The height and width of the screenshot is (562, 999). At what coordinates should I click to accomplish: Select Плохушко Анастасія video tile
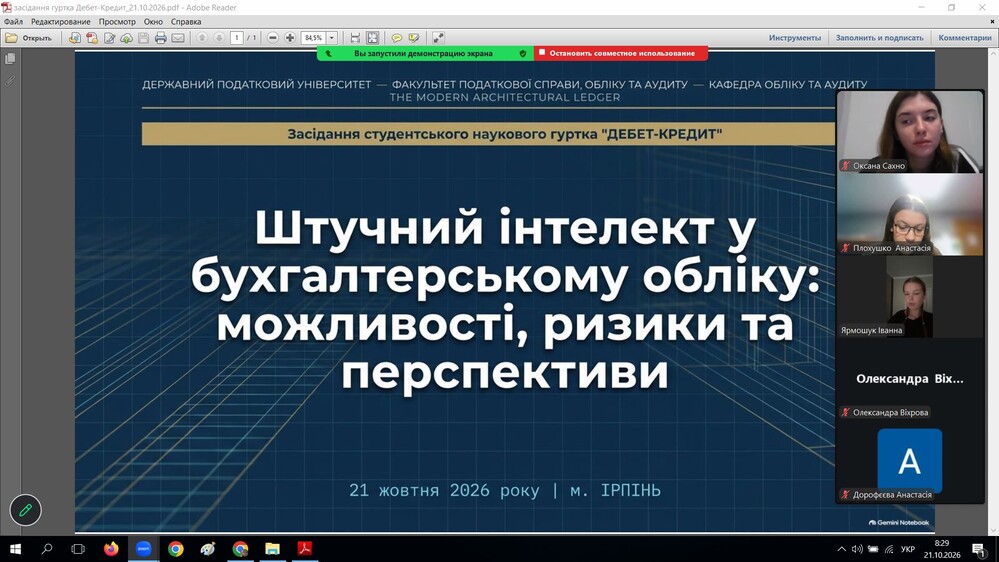click(x=910, y=214)
